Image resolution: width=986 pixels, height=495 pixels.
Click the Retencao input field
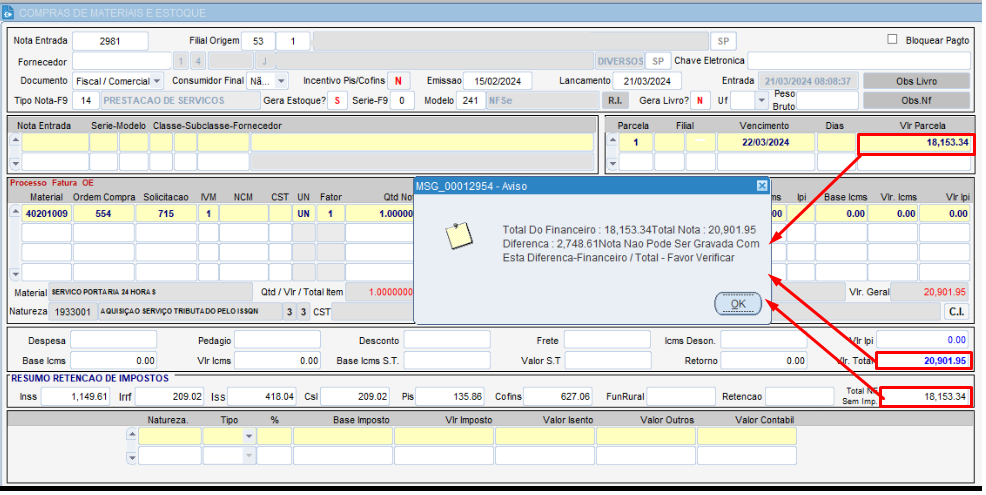[x=800, y=397]
